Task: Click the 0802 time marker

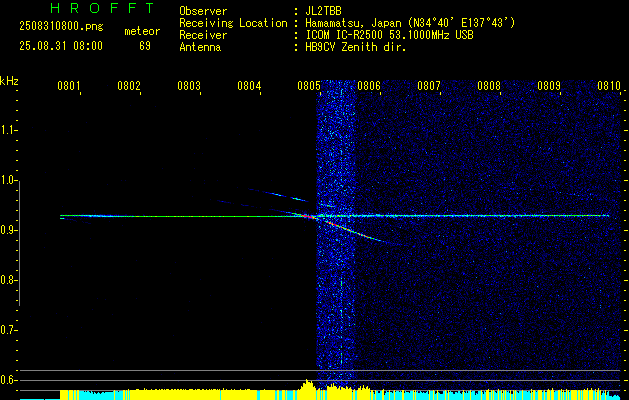Action: coord(129,86)
